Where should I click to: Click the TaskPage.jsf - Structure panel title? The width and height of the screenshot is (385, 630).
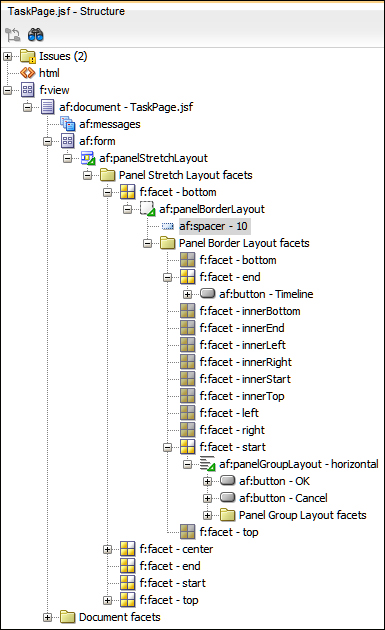pyautogui.click(x=66, y=11)
